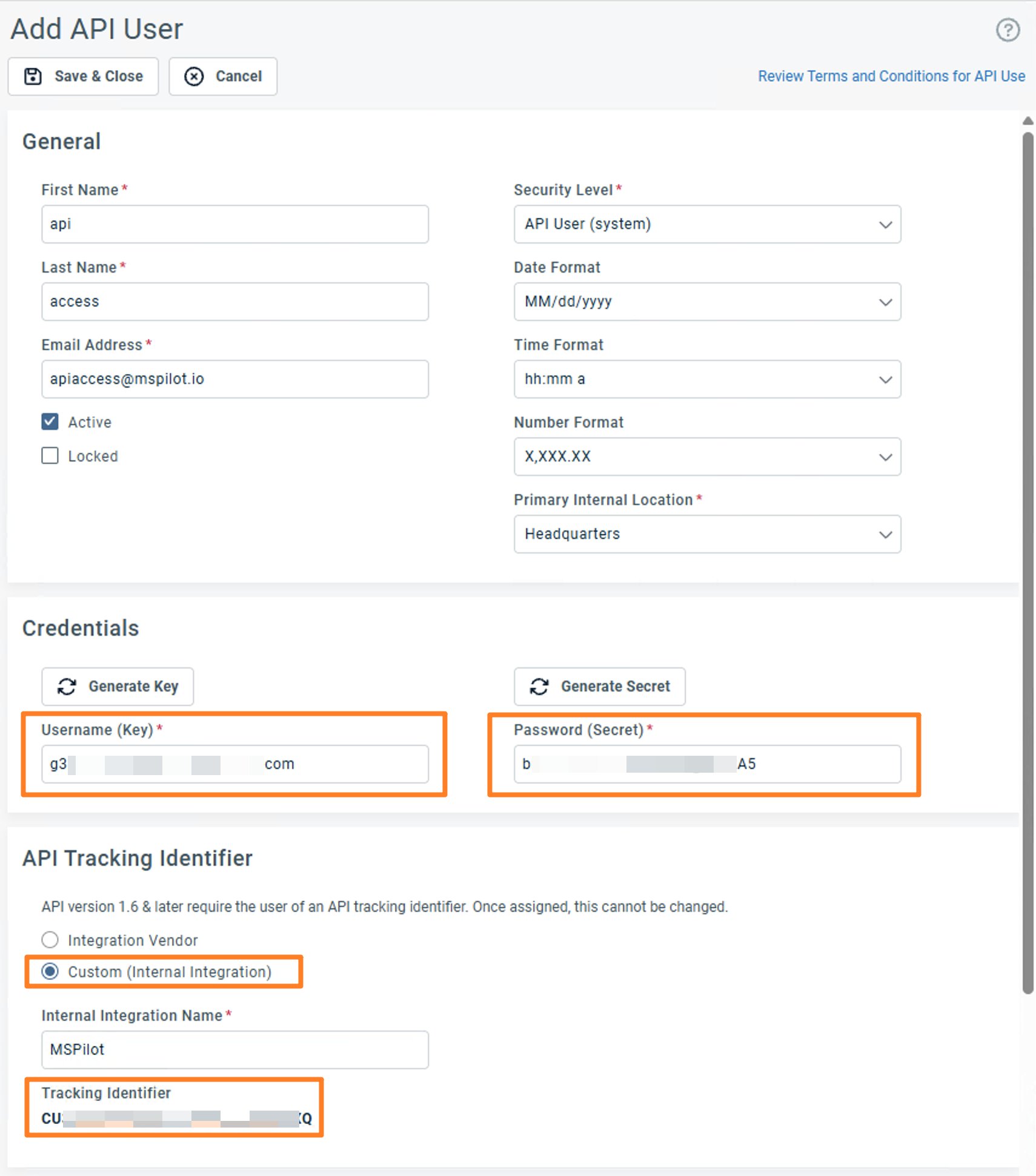Viewport: 1036px width, 1176px height.
Task: Open the Primary Internal Location dropdown
Action: [707, 534]
